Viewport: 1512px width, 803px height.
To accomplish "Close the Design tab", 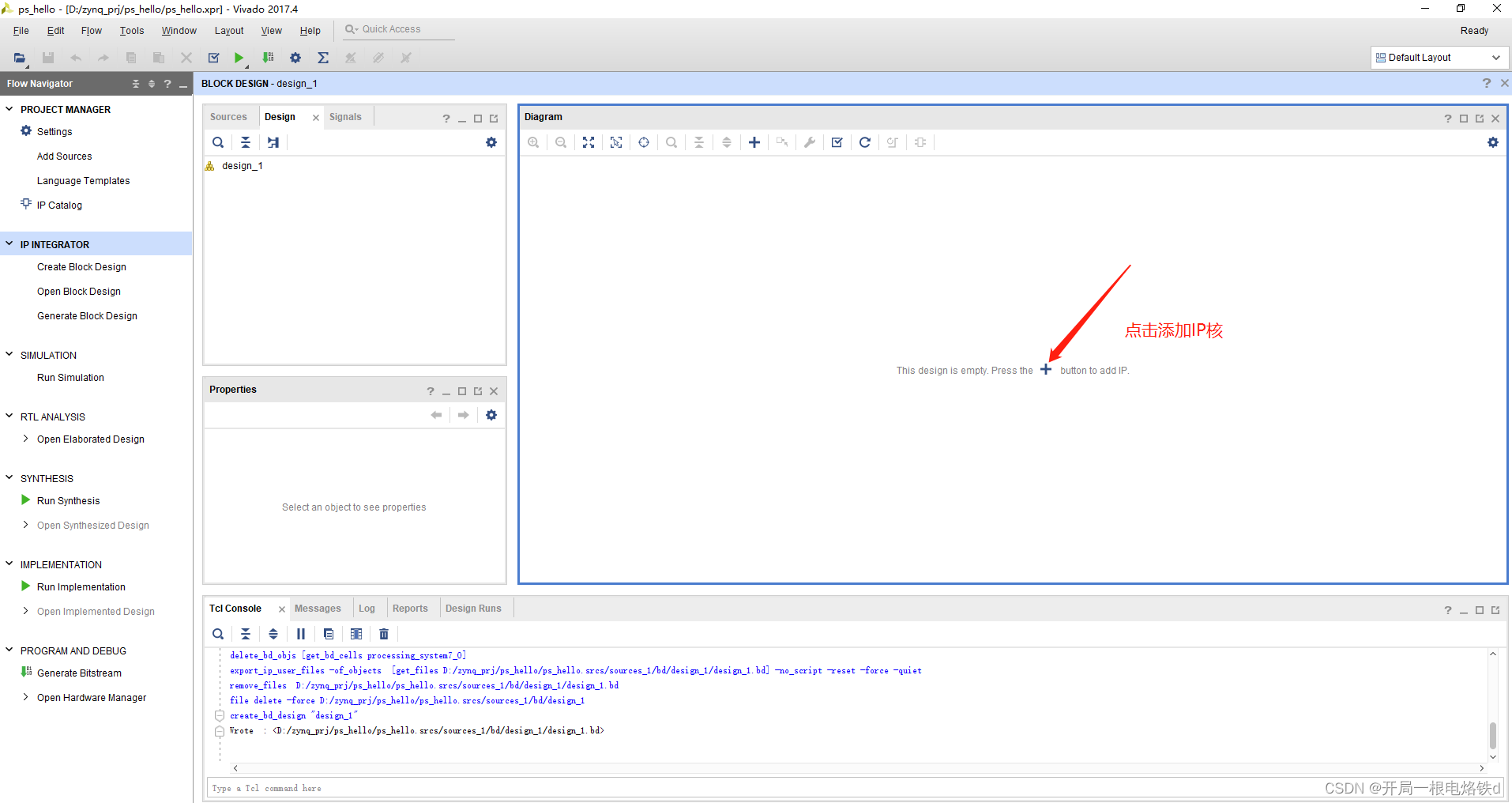I will coord(316,118).
